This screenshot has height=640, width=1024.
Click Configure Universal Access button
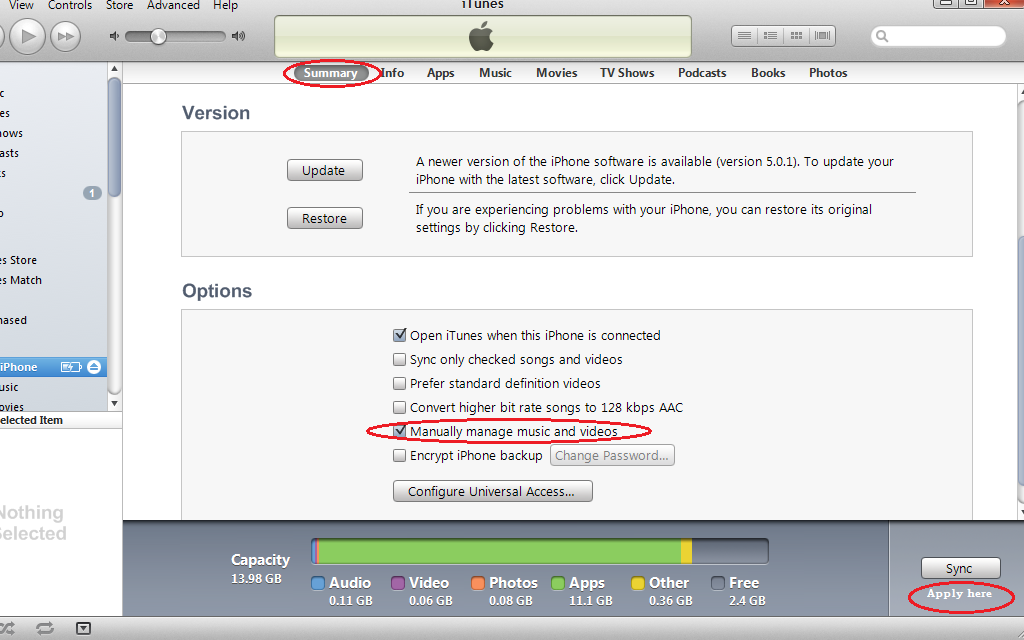tap(492, 491)
